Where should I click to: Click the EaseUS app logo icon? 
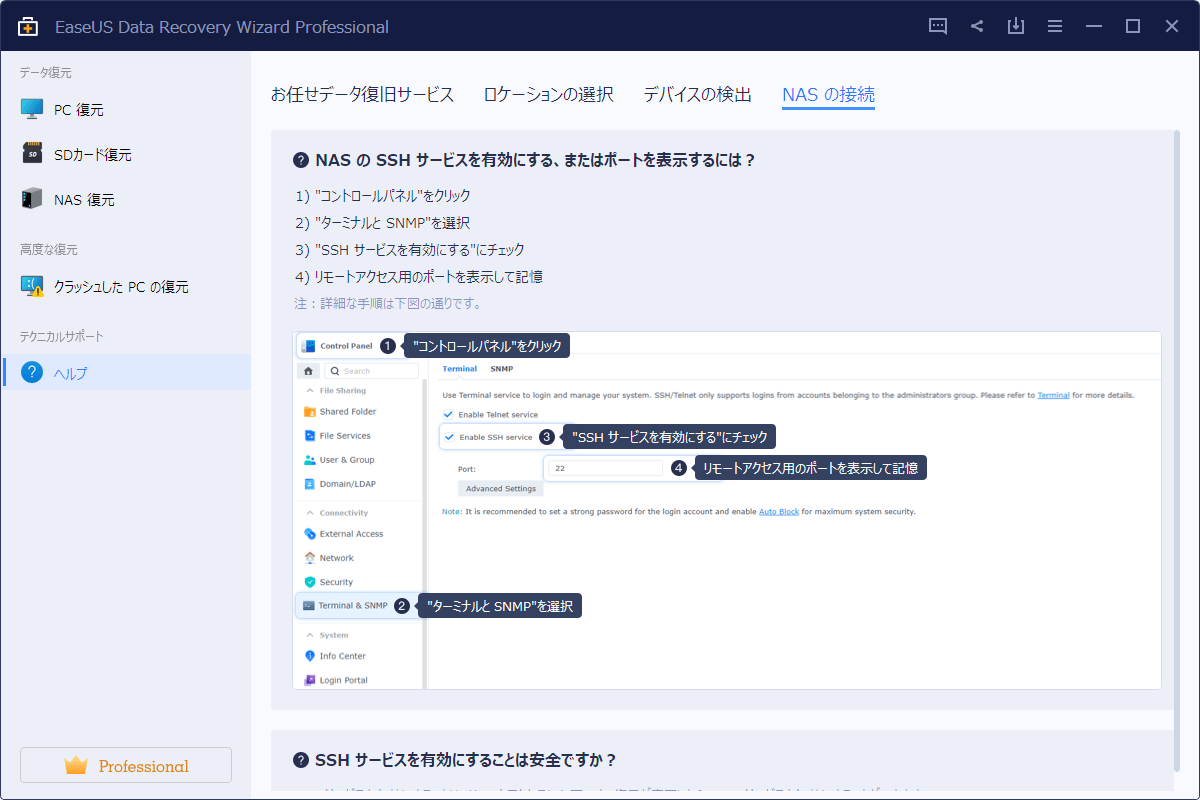[28, 27]
